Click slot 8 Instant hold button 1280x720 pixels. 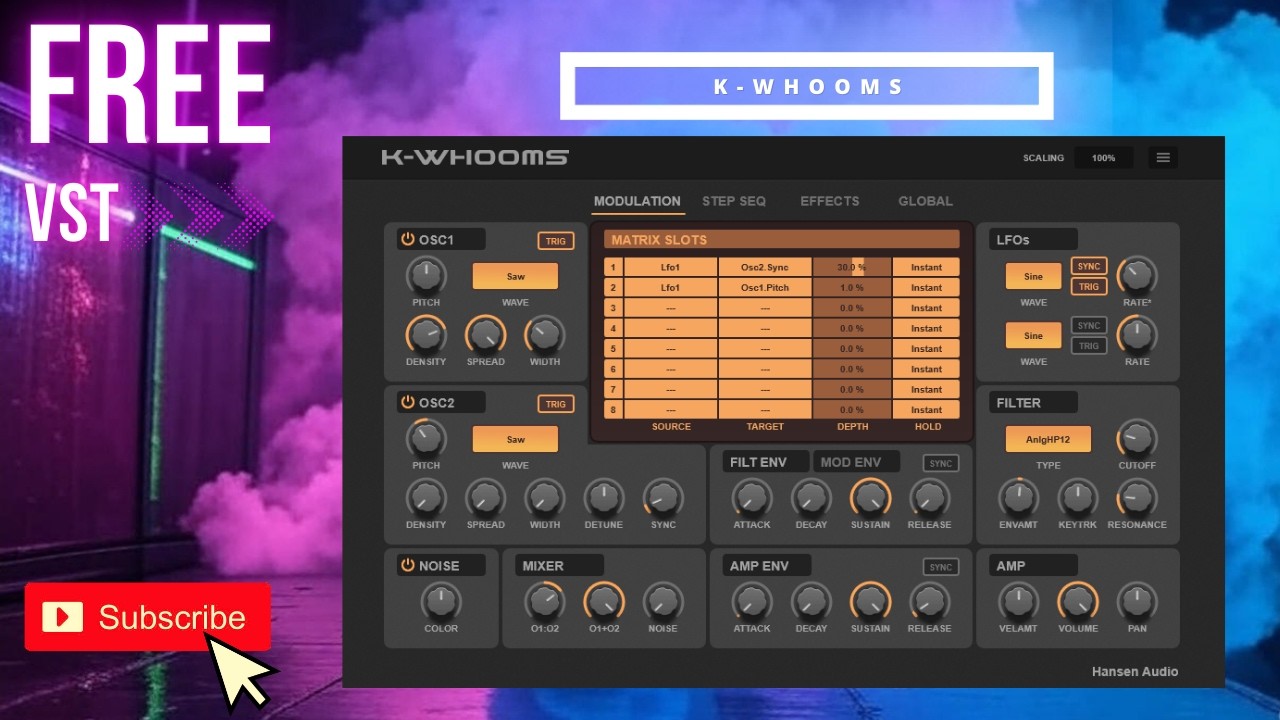point(926,410)
